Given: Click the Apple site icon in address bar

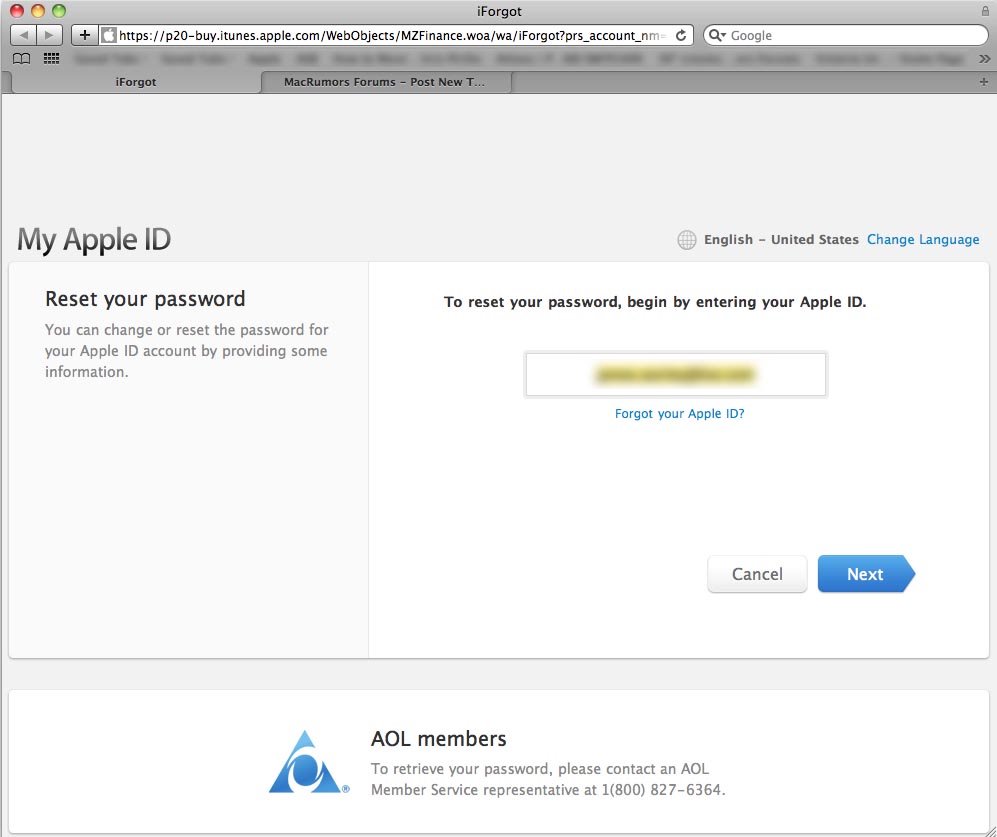Looking at the screenshot, I should 109,35.
